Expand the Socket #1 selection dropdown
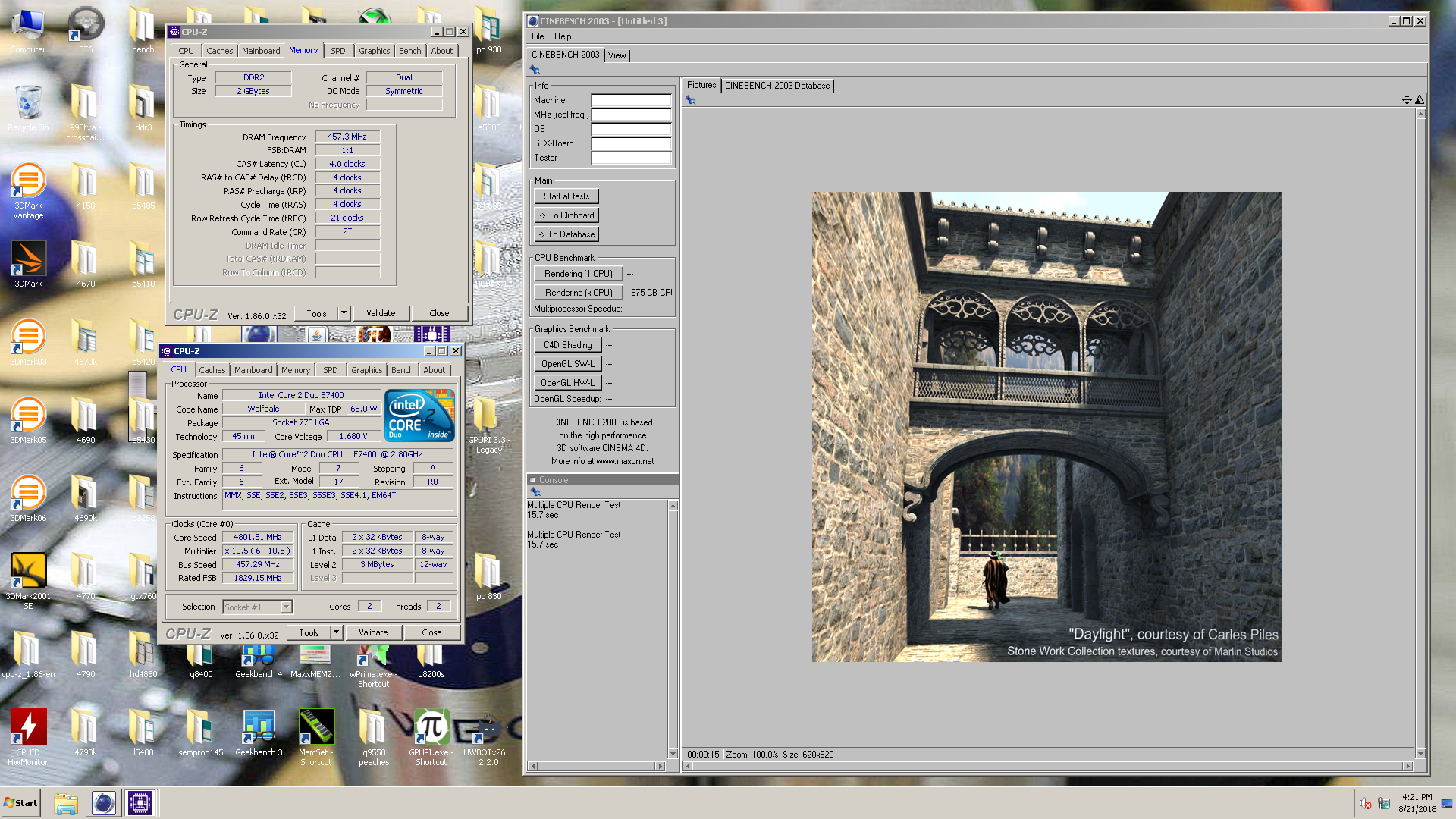 point(286,607)
